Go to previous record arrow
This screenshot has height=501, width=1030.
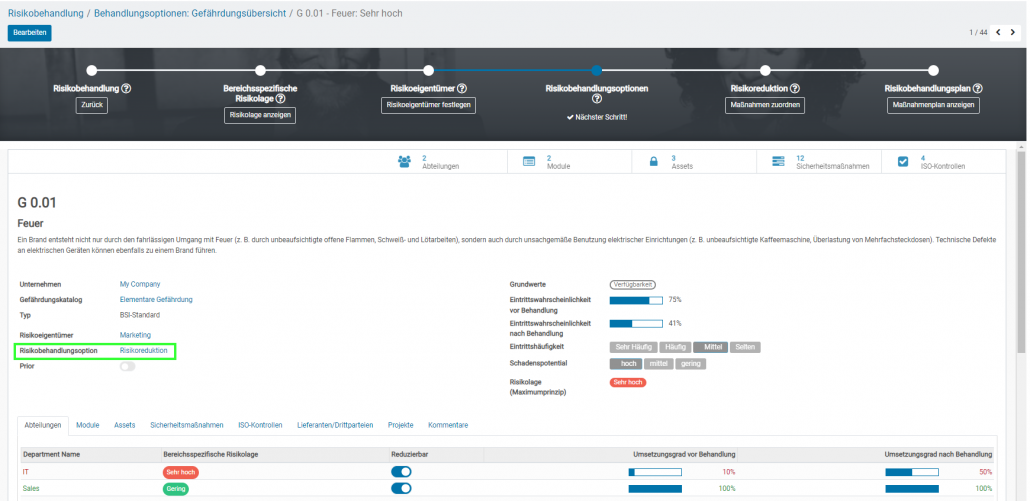coord(998,32)
